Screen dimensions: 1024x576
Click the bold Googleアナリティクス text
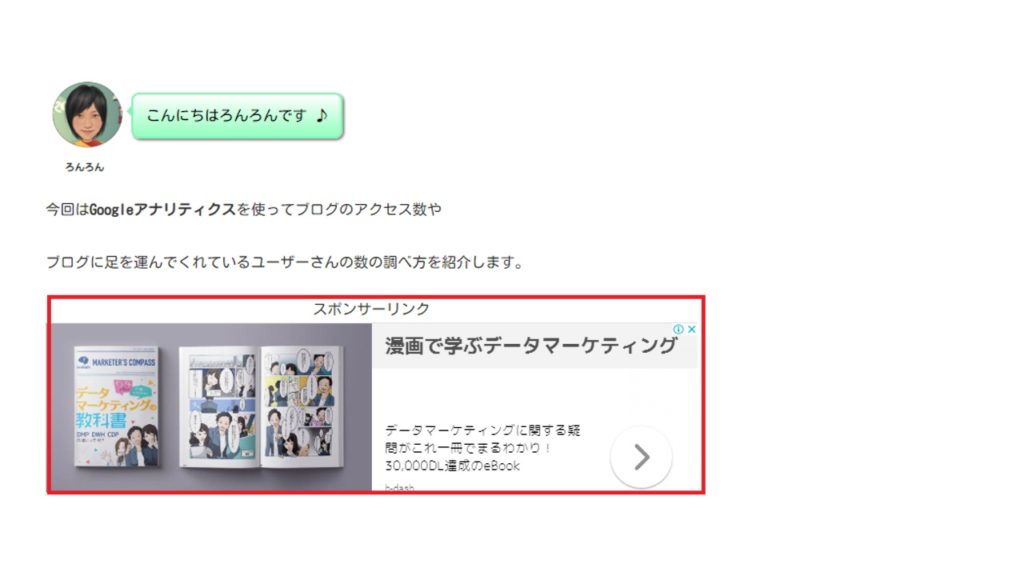pyautogui.click(x=162, y=210)
